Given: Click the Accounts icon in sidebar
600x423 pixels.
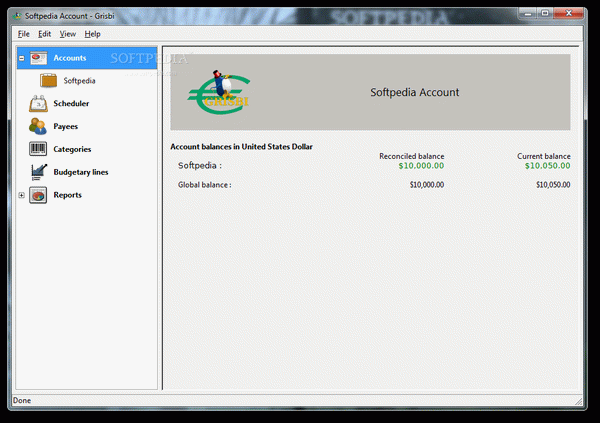Looking at the screenshot, I should 38,58.
